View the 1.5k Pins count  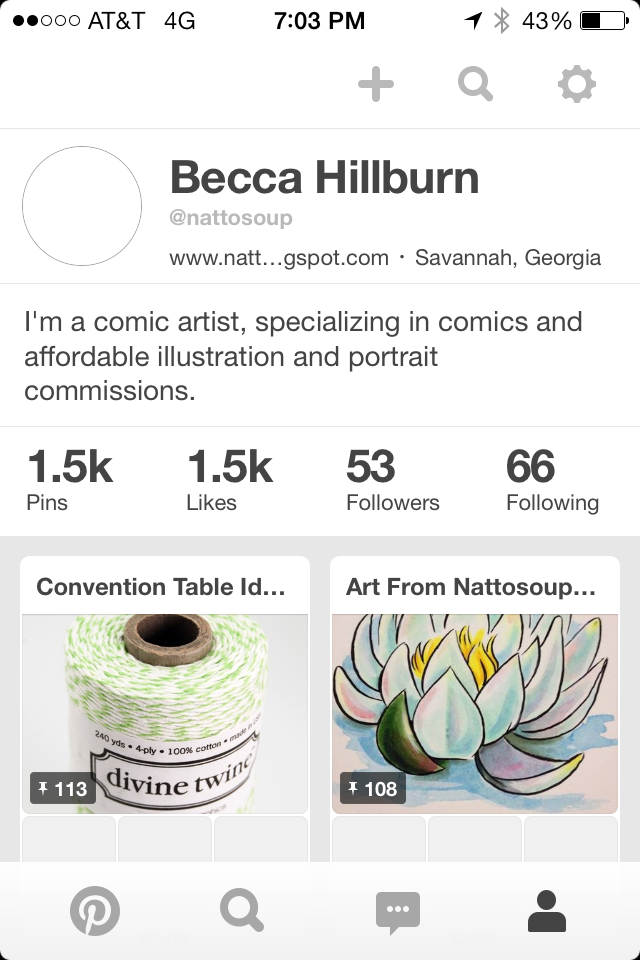point(69,480)
